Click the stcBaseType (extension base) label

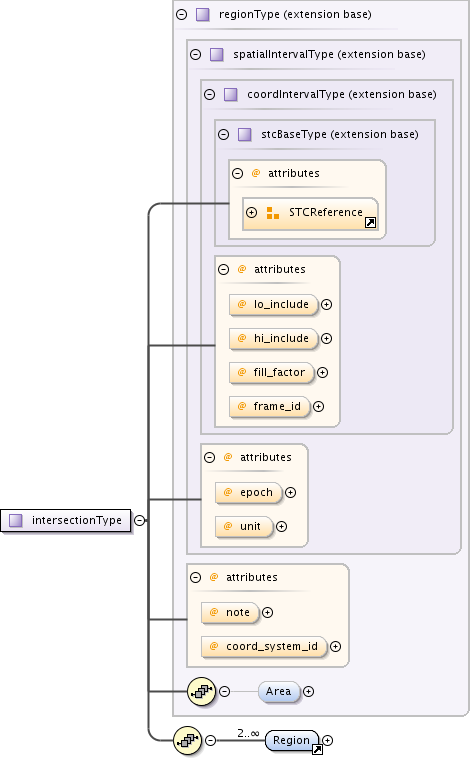point(340,134)
